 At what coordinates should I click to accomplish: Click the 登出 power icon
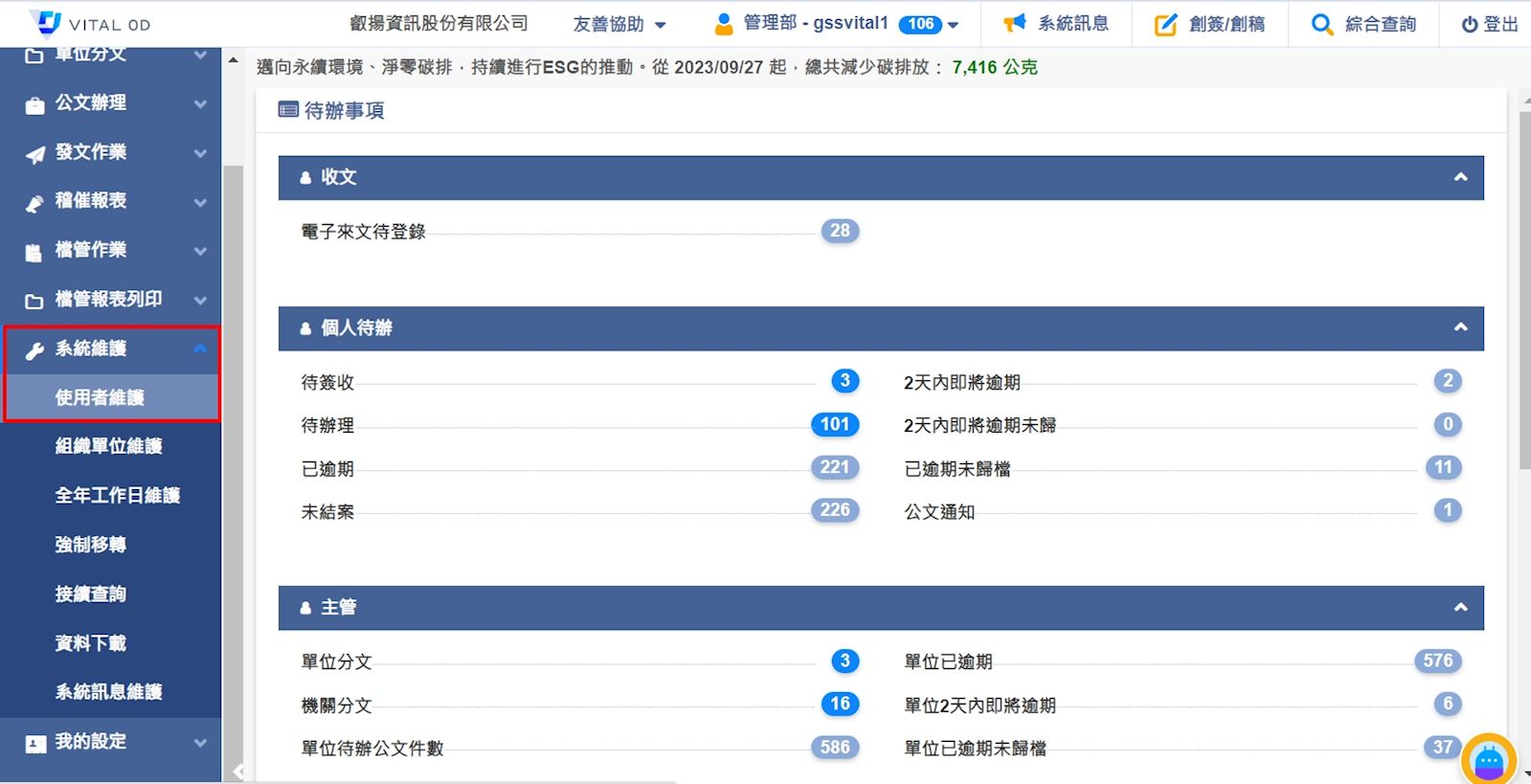pos(1469,25)
